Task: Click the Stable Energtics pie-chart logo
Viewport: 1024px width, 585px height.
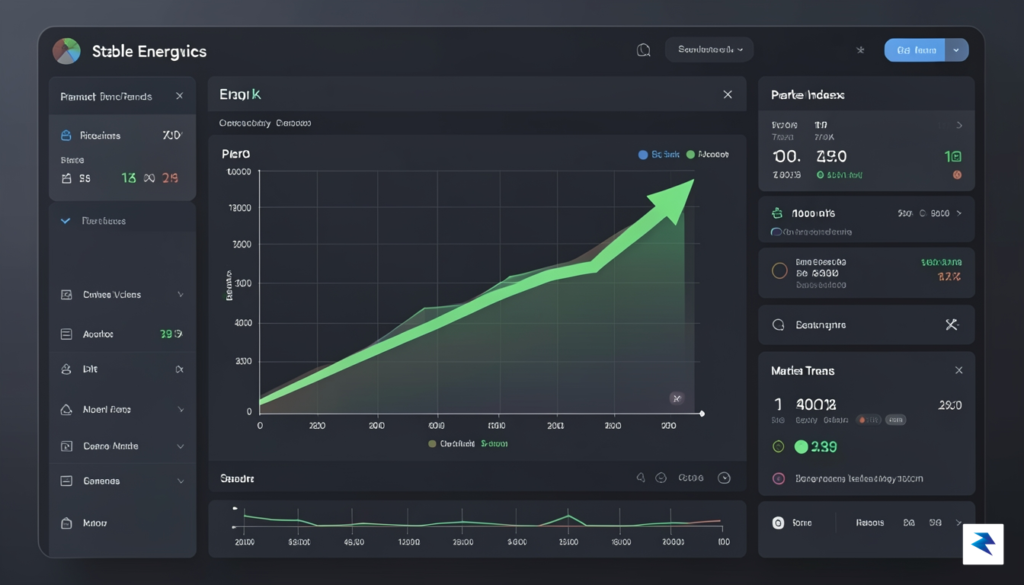Action: tap(66, 51)
